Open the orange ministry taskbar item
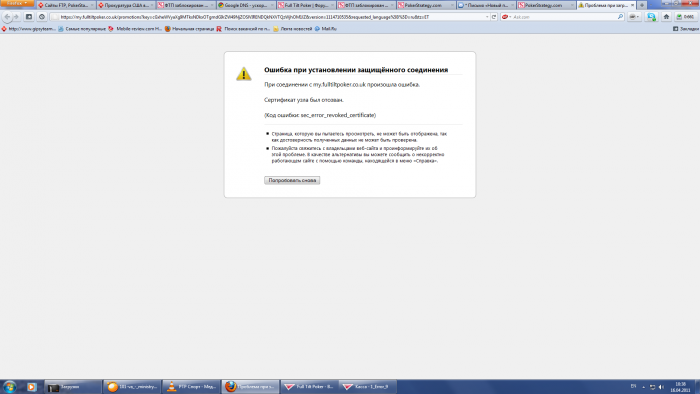The height and width of the screenshot is (394, 700). pos(132,387)
